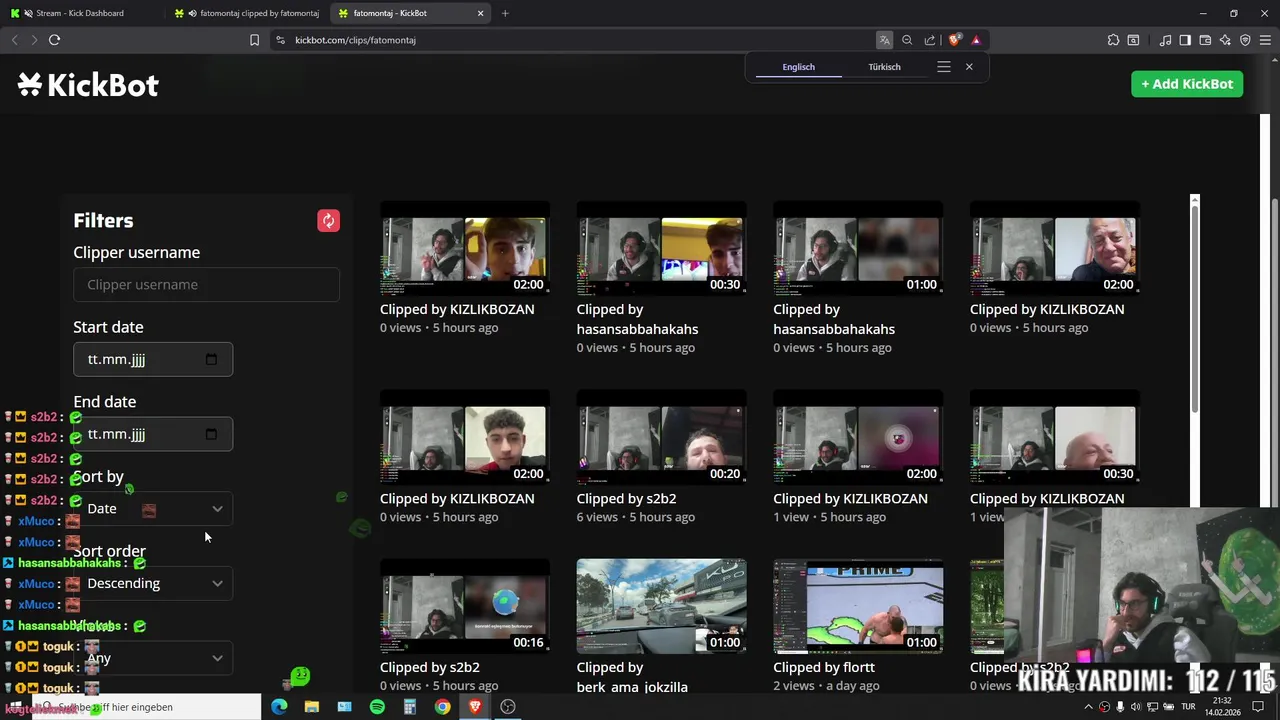The height and width of the screenshot is (720, 1280).
Task: Open the Sort order Descending dropdown
Action: pyautogui.click(x=153, y=584)
